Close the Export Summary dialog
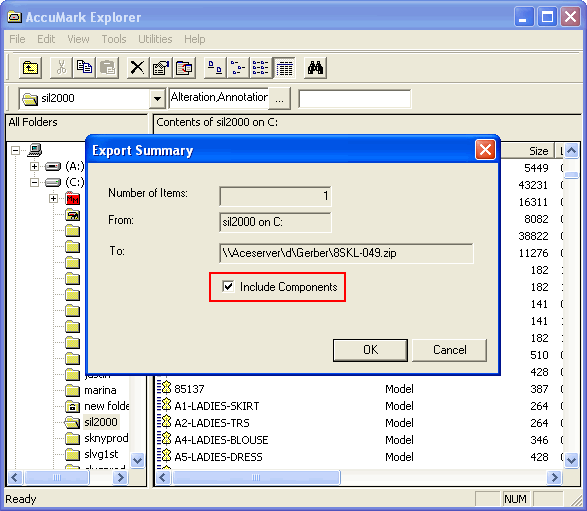This screenshot has height=511, width=587. [485, 150]
